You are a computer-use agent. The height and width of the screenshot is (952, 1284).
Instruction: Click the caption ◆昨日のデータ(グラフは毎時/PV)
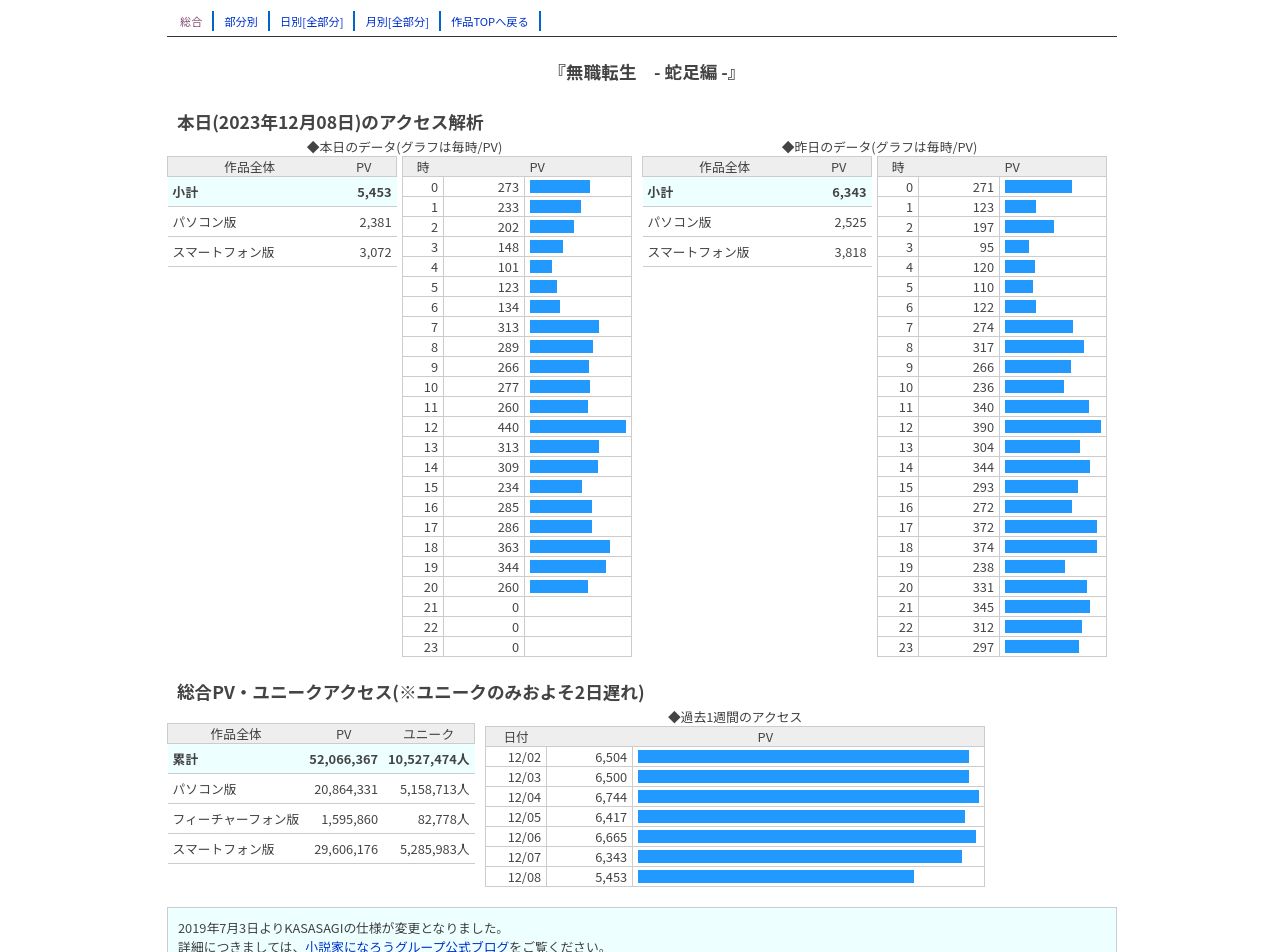pyautogui.click(x=879, y=147)
